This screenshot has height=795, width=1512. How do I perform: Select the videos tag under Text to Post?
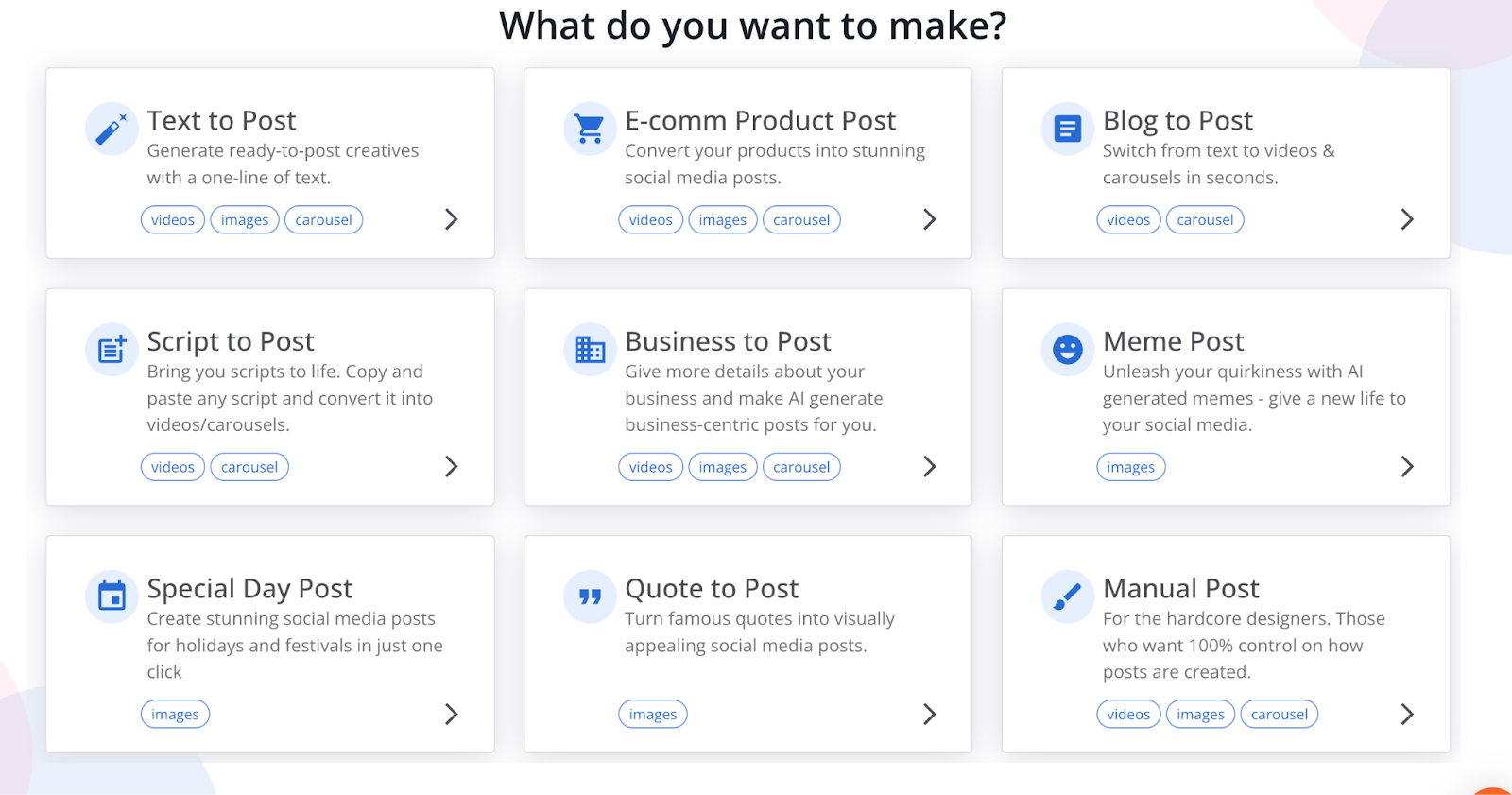point(173,220)
